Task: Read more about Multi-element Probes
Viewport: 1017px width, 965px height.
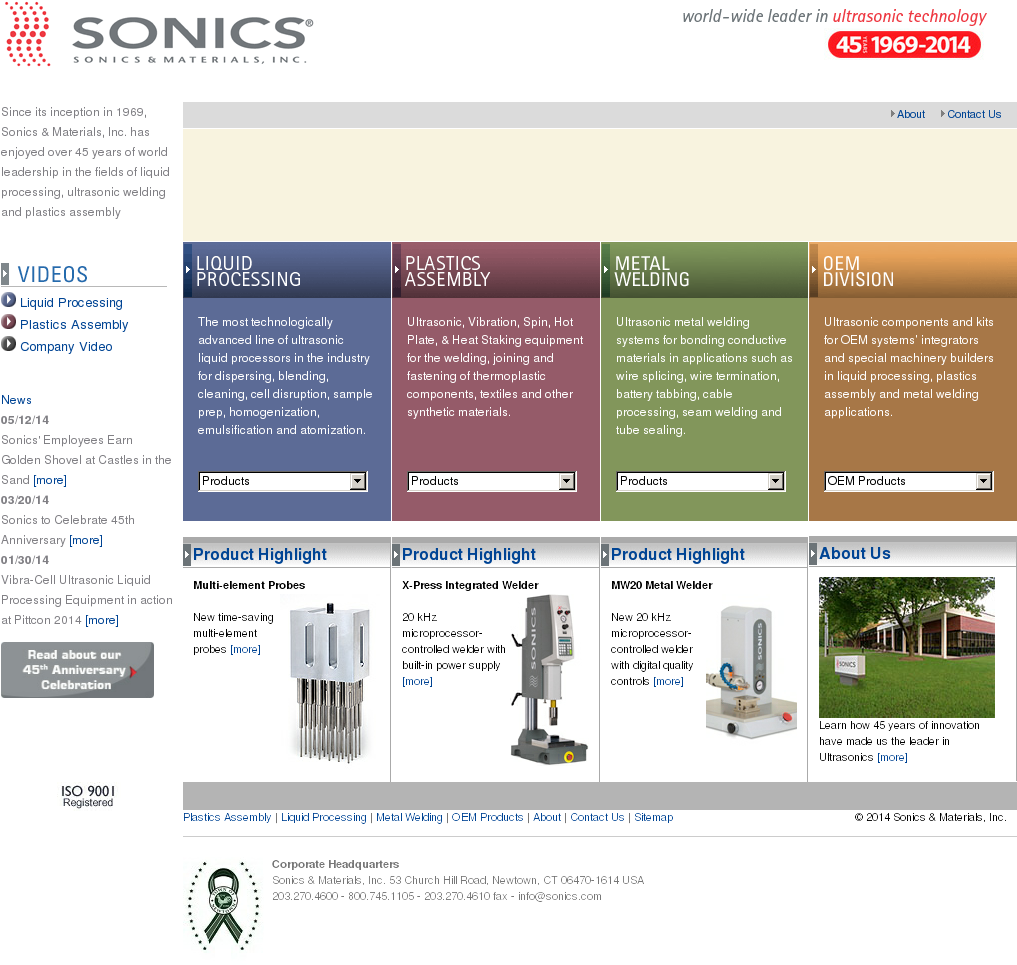Action: pyautogui.click(x=245, y=649)
